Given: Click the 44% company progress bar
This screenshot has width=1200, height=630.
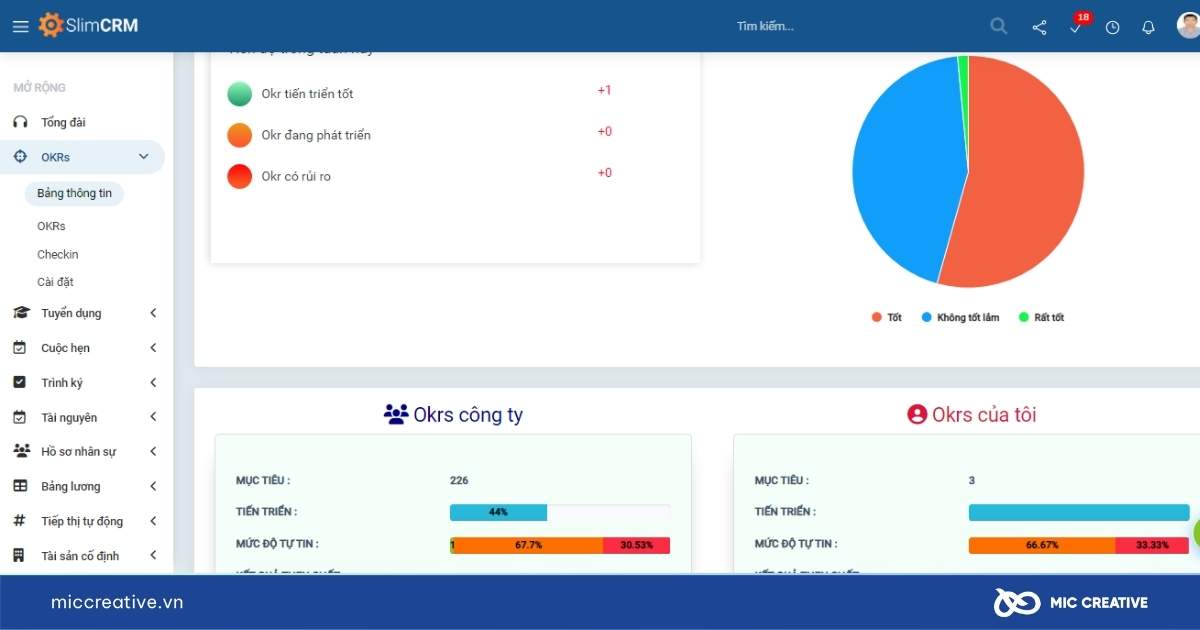Looking at the screenshot, I should coord(498,512).
